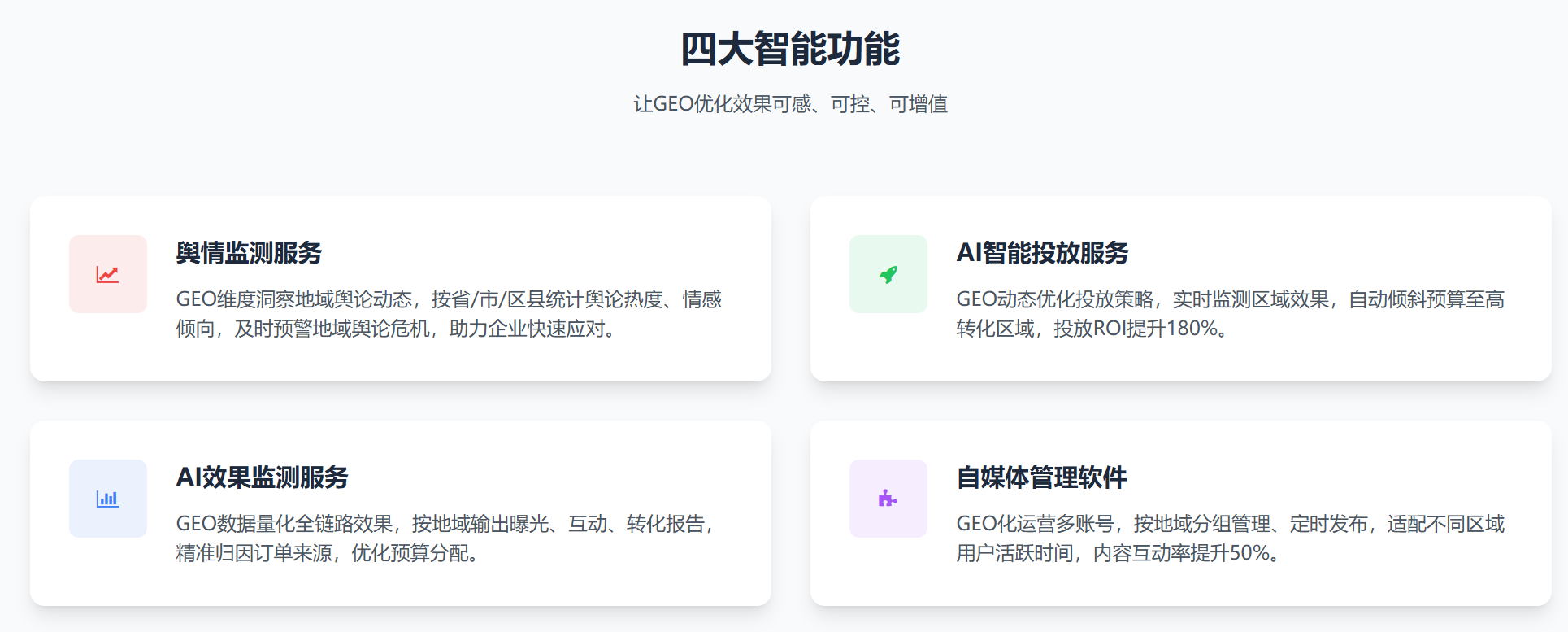Click the blue bar chart icon
Screen dimensions: 1568x632
107,499
